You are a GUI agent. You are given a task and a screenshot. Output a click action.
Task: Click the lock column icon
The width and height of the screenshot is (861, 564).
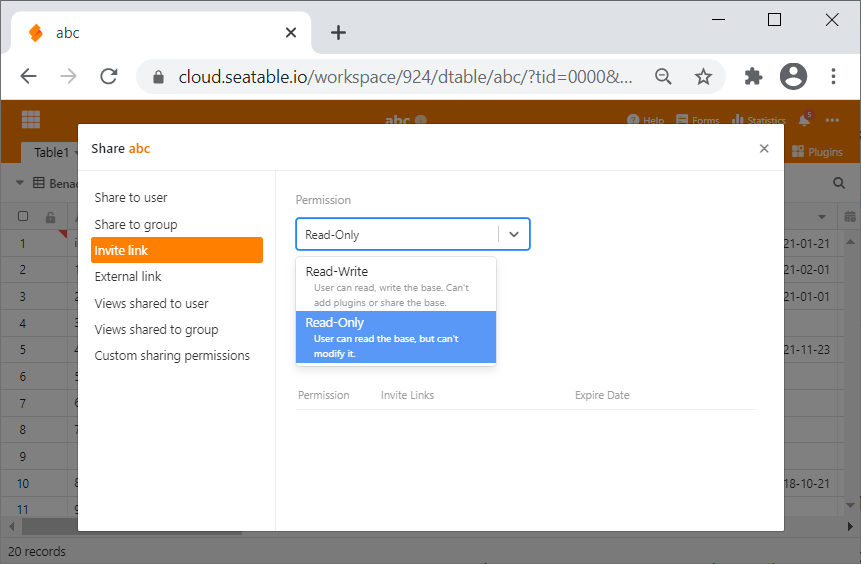pos(51,217)
